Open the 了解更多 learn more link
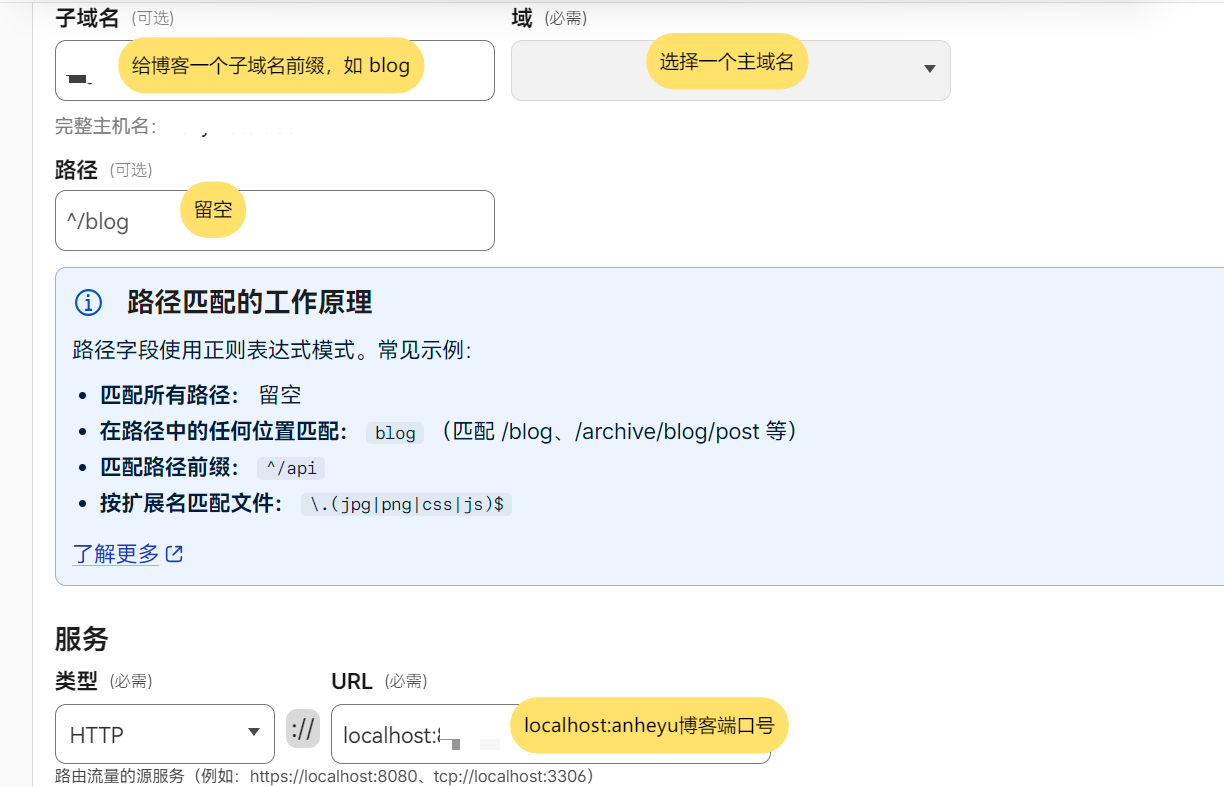Image resolution: width=1224 pixels, height=787 pixels. pos(116,553)
